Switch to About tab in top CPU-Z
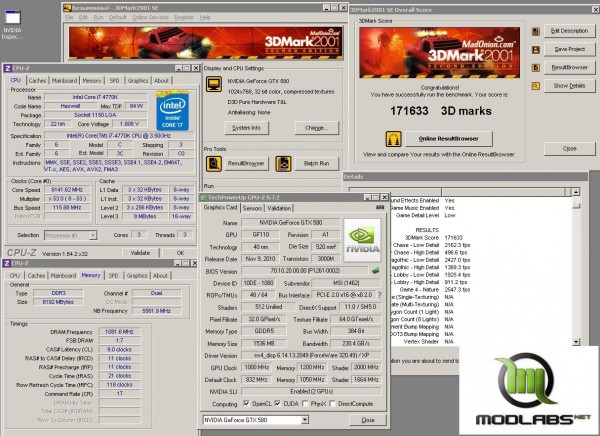Screen dimensions: 600x436 pos(161,80)
